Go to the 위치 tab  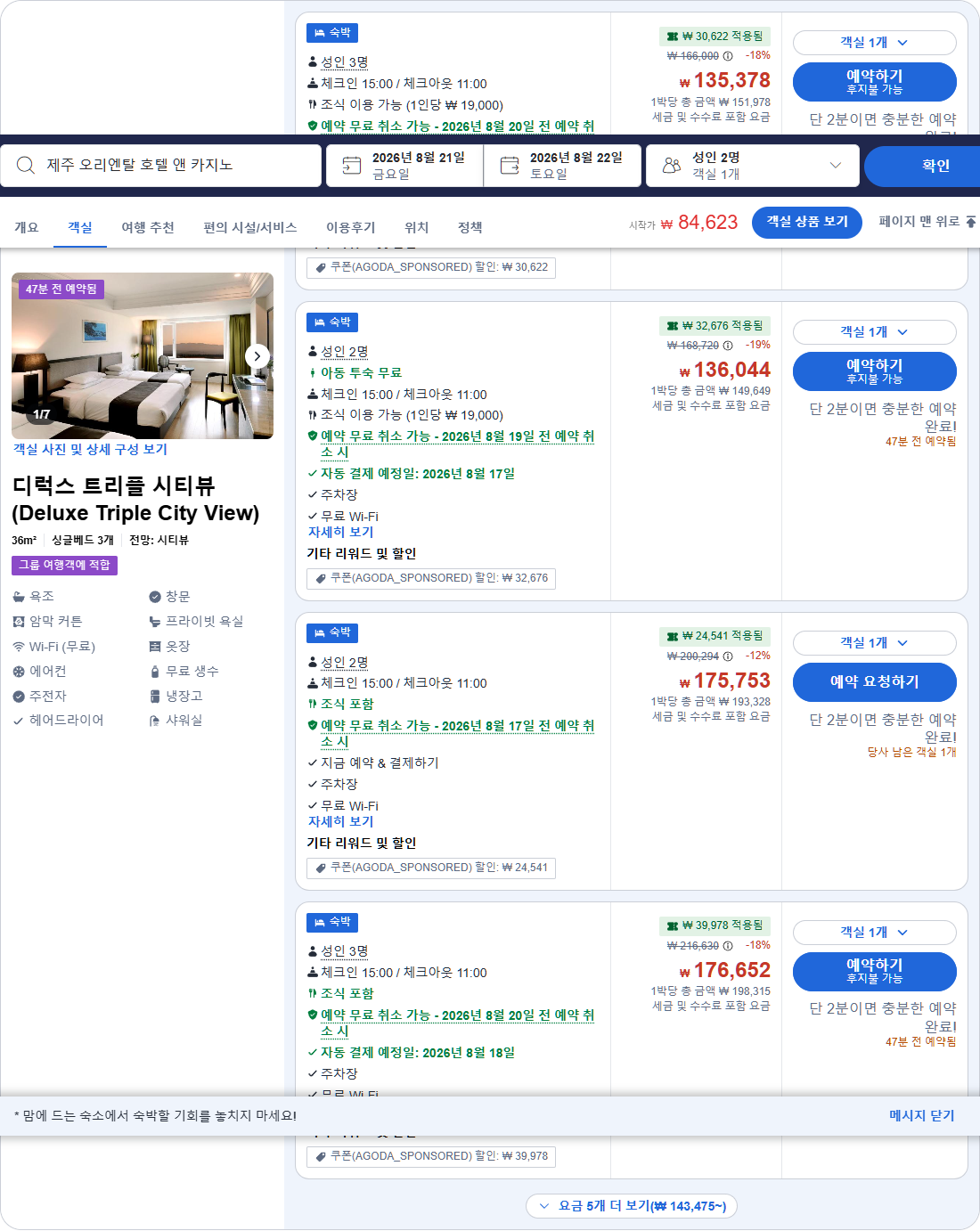pos(417,228)
